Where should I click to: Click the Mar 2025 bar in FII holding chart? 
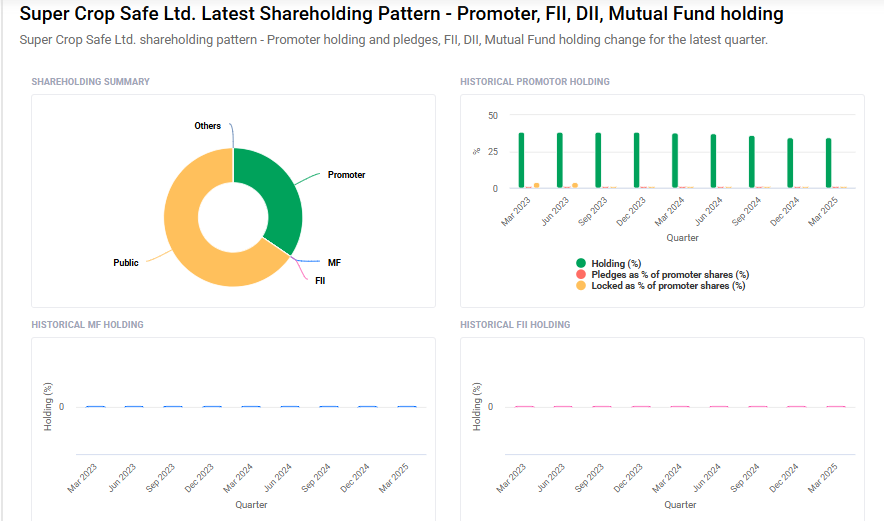[x=835, y=406]
